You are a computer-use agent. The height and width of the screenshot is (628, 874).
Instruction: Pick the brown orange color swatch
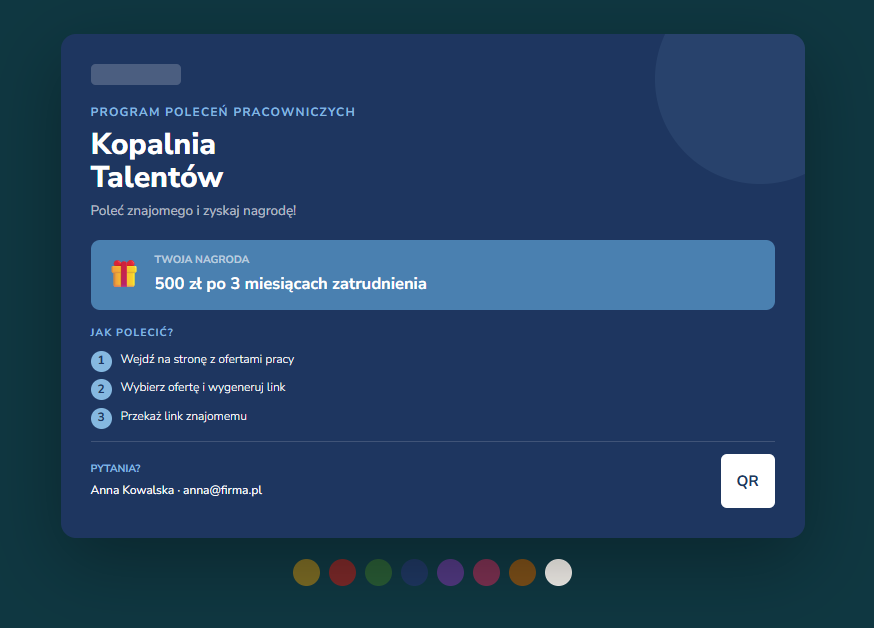pyautogui.click(x=522, y=572)
